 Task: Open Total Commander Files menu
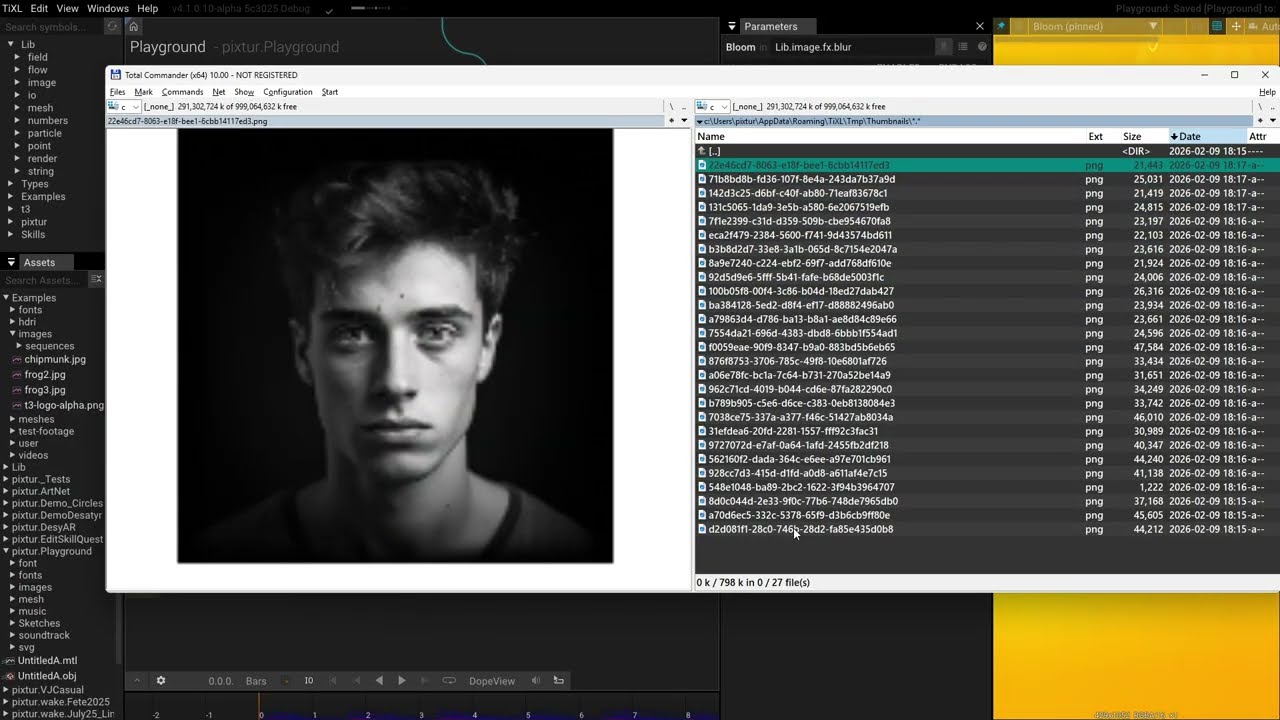coord(118,92)
